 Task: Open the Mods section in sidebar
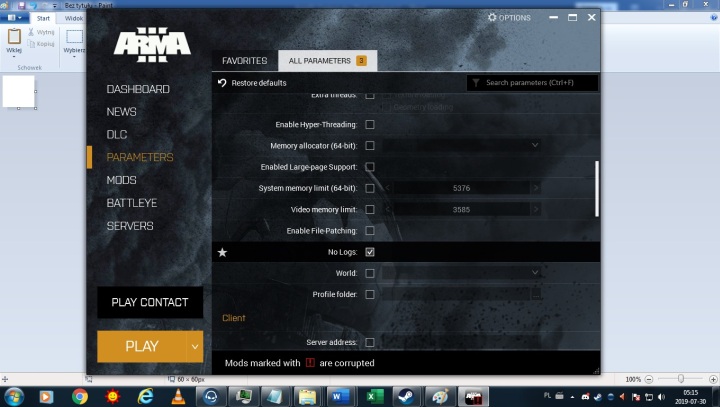coord(122,180)
